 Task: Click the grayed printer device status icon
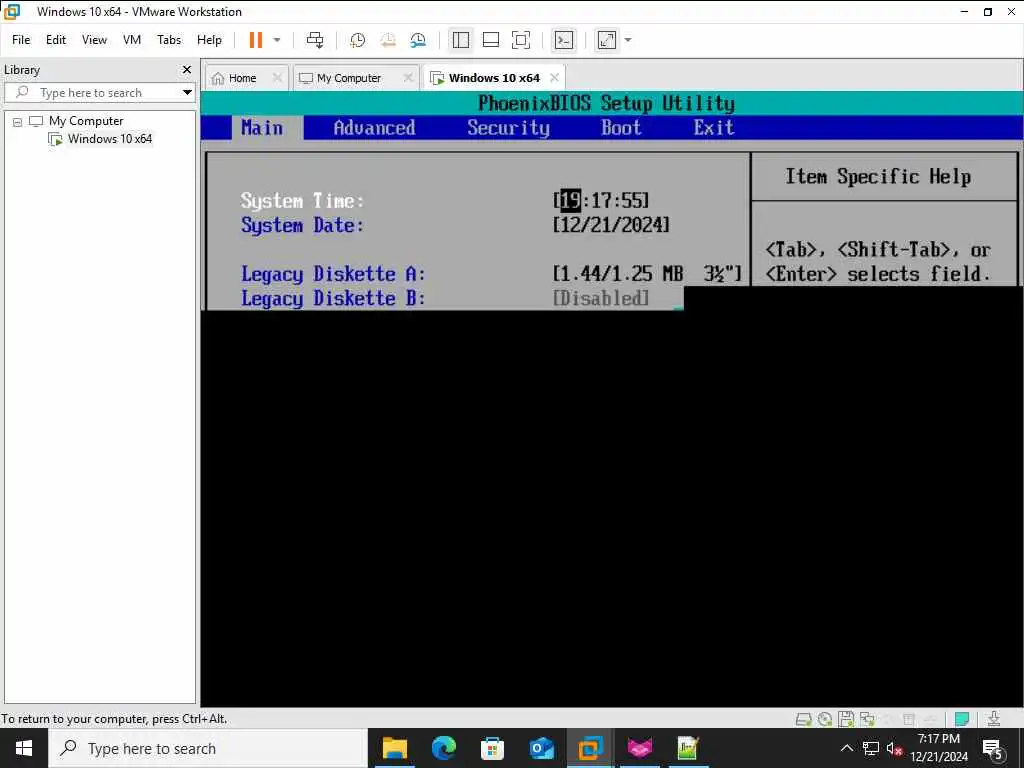click(908, 719)
